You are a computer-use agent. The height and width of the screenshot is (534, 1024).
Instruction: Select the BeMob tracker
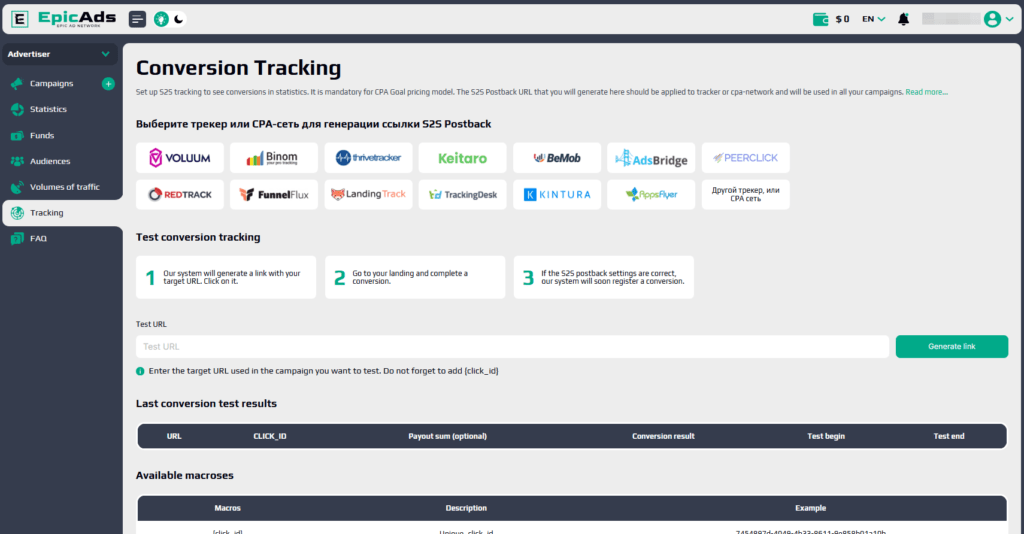[x=557, y=158]
